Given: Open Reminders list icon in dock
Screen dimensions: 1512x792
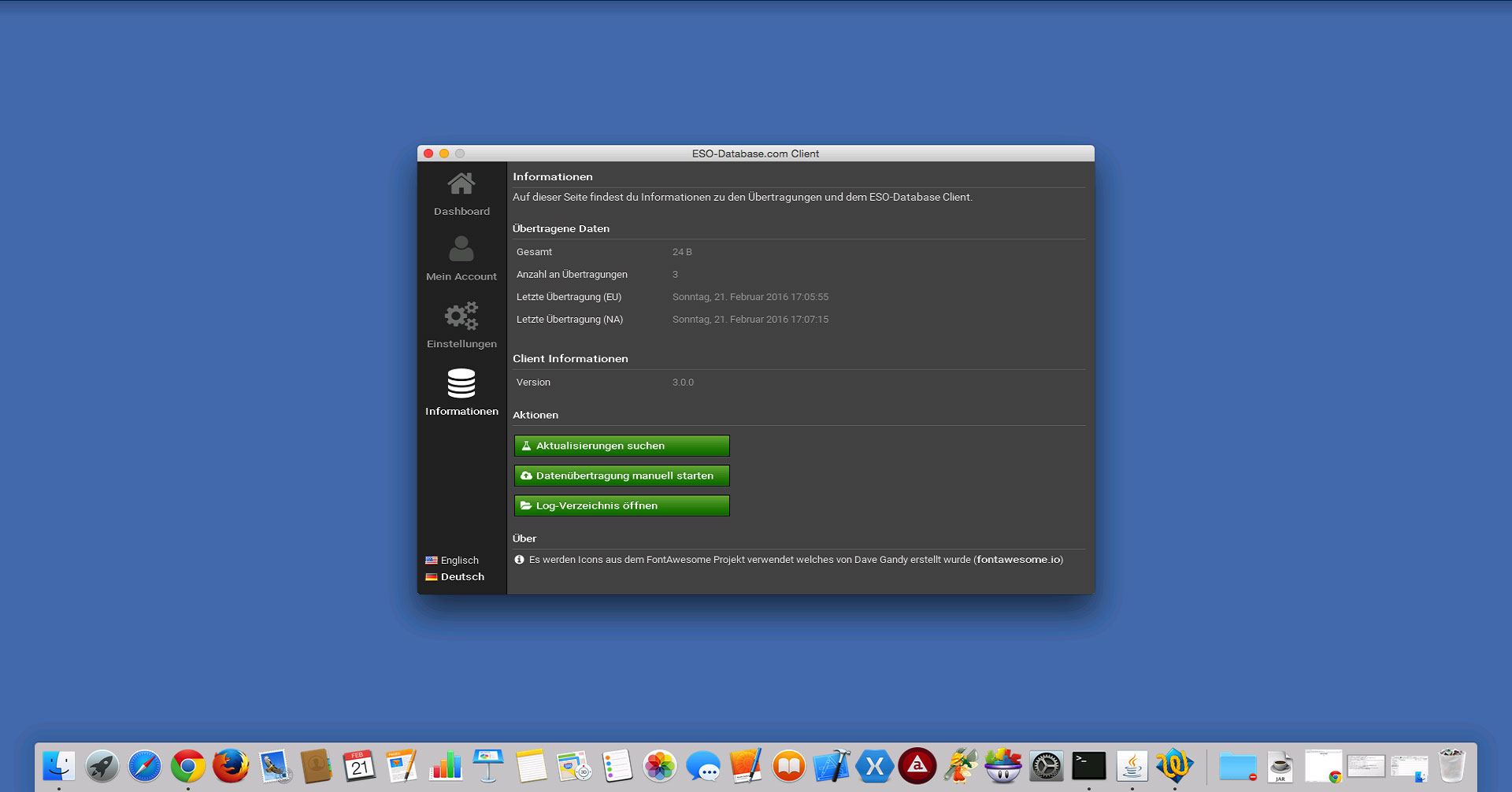Looking at the screenshot, I should [x=617, y=766].
